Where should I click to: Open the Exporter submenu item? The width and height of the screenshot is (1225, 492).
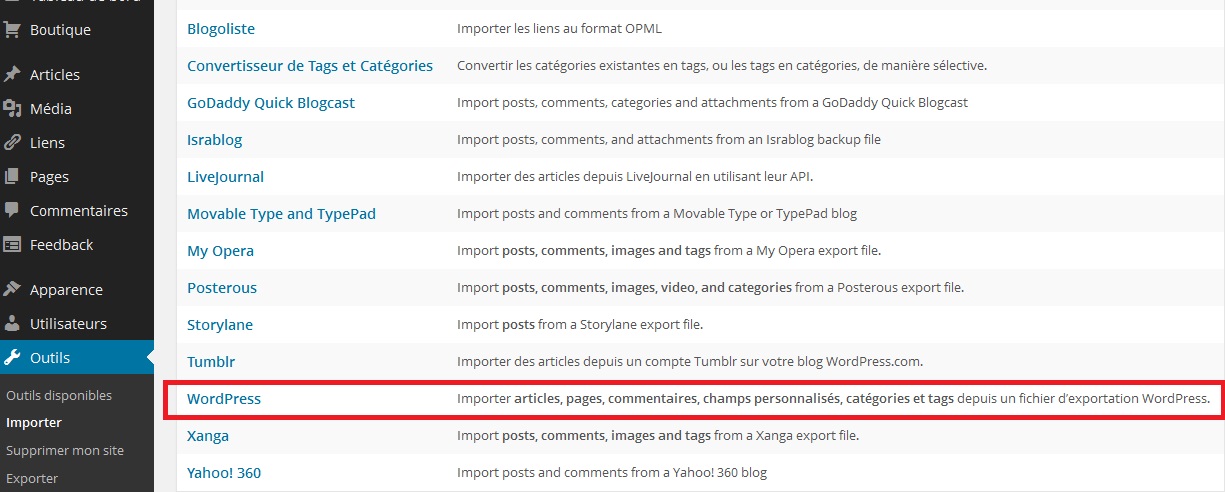click(32, 478)
